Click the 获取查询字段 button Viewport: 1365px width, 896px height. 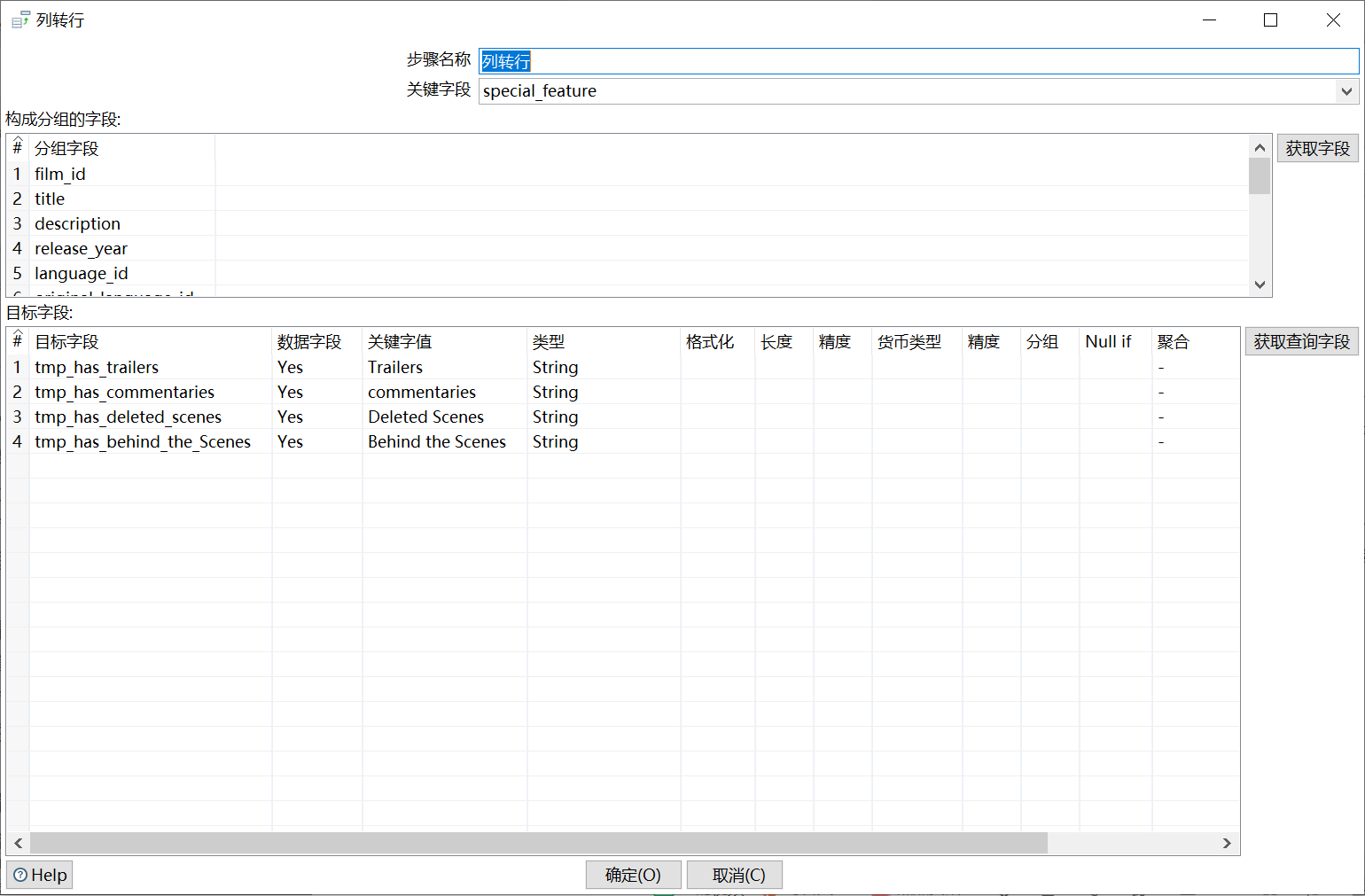(x=1300, y=340)
